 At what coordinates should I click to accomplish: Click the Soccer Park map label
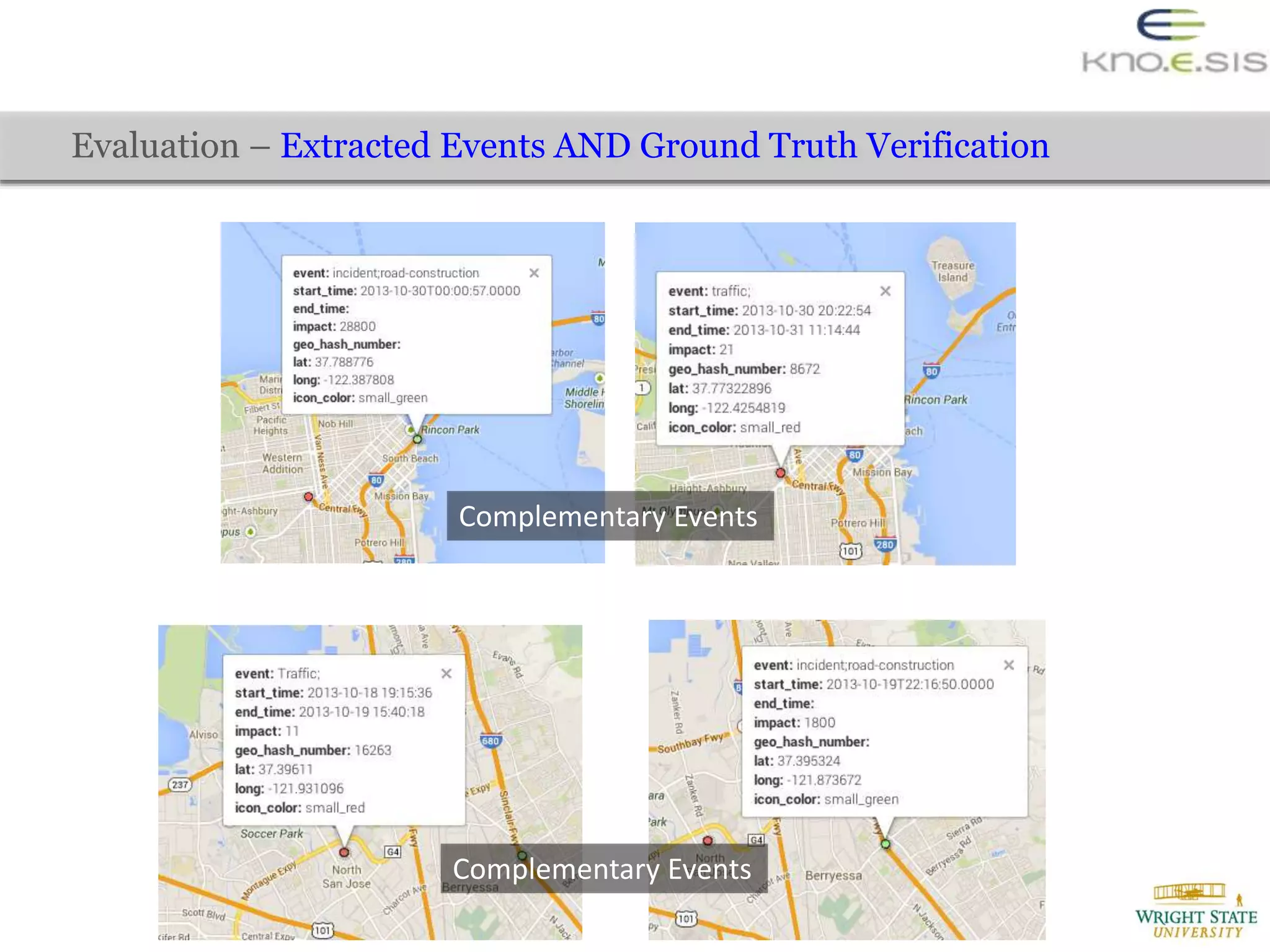pos(272,834)
